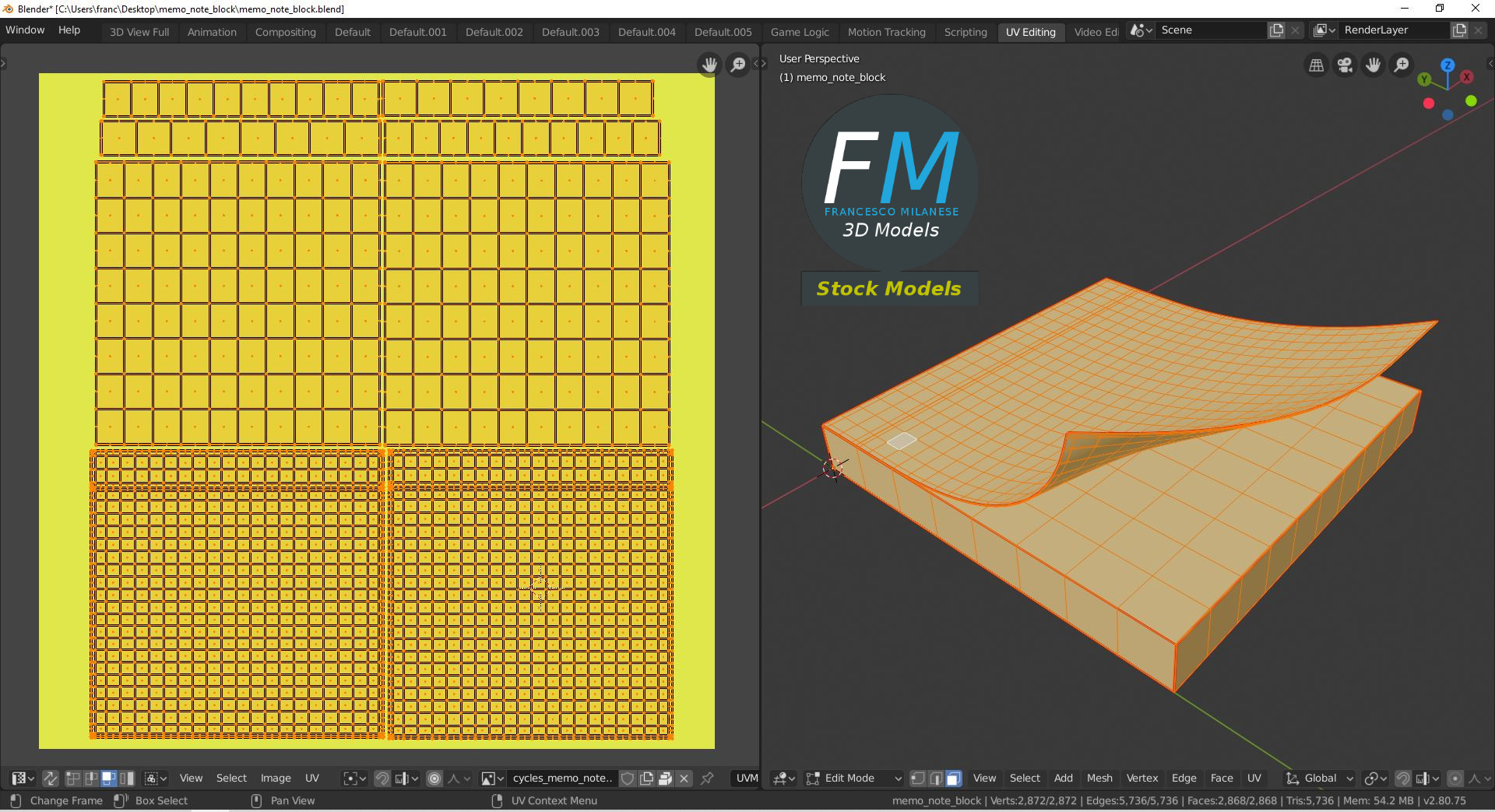
Task: Open the UV editor type dropdown
Action: pyautogui.click(x=23, y=778)
